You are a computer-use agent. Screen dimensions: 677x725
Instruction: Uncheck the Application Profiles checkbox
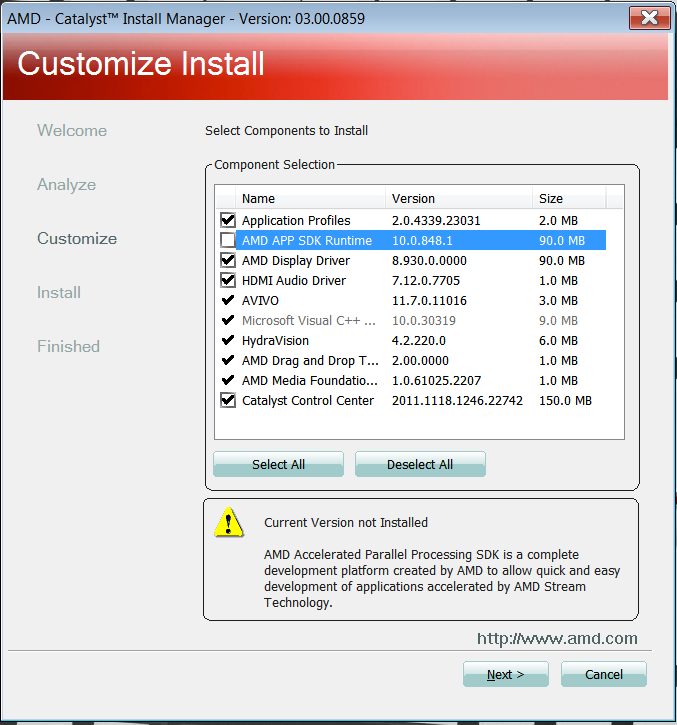pyautogui.click(x=228, y=221)
